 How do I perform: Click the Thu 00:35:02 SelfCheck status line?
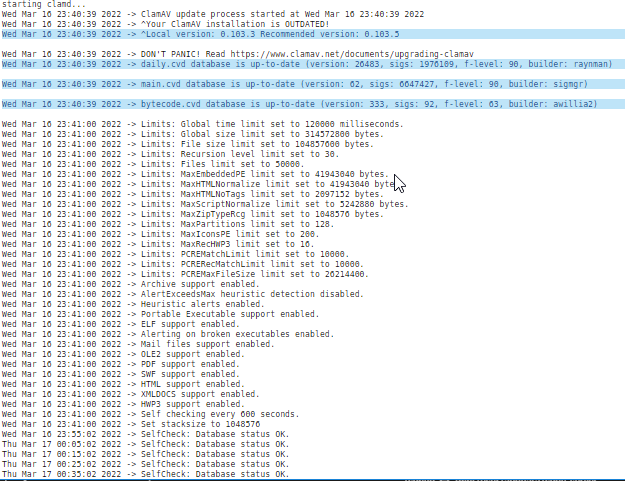pos(145,474)
